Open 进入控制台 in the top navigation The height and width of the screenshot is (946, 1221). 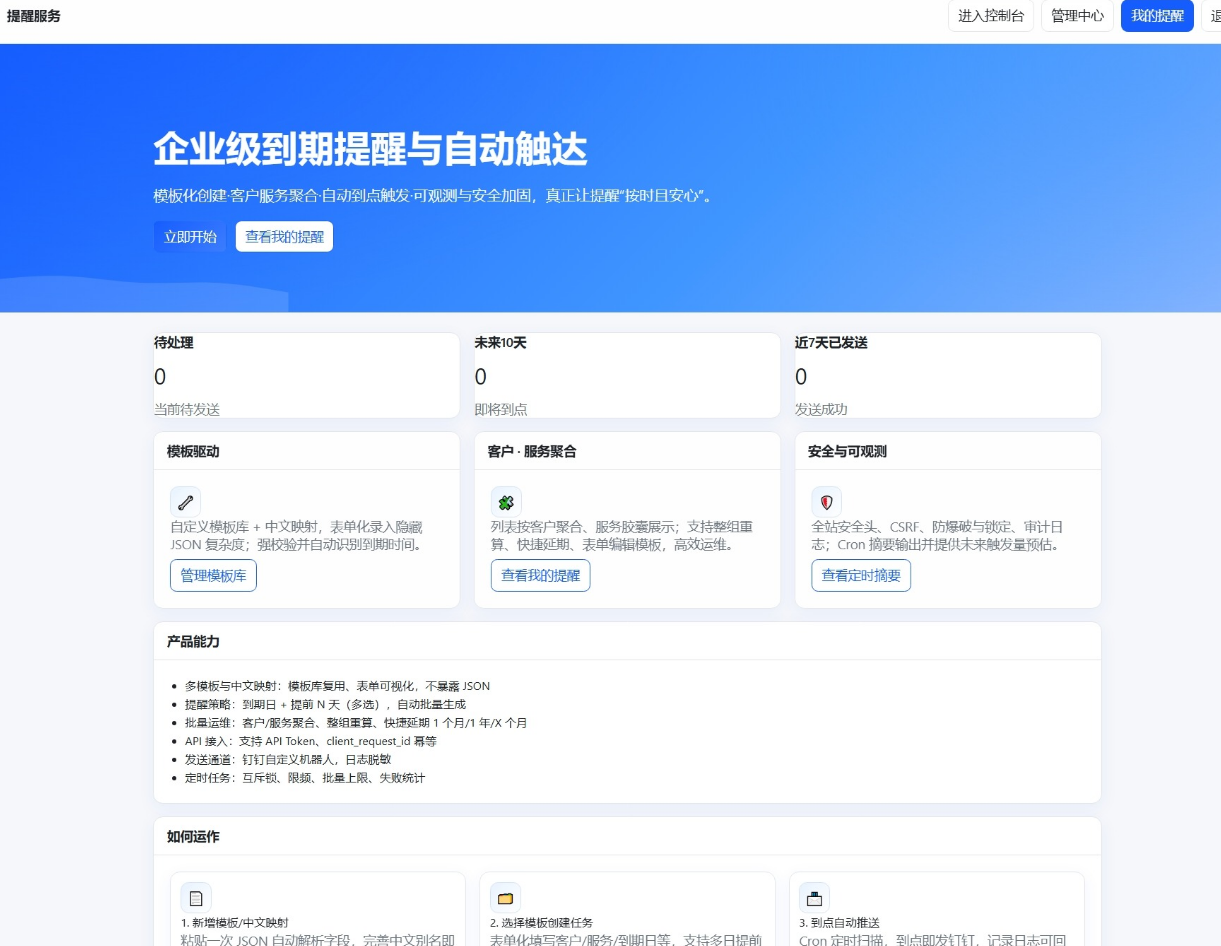pos(991,16)
